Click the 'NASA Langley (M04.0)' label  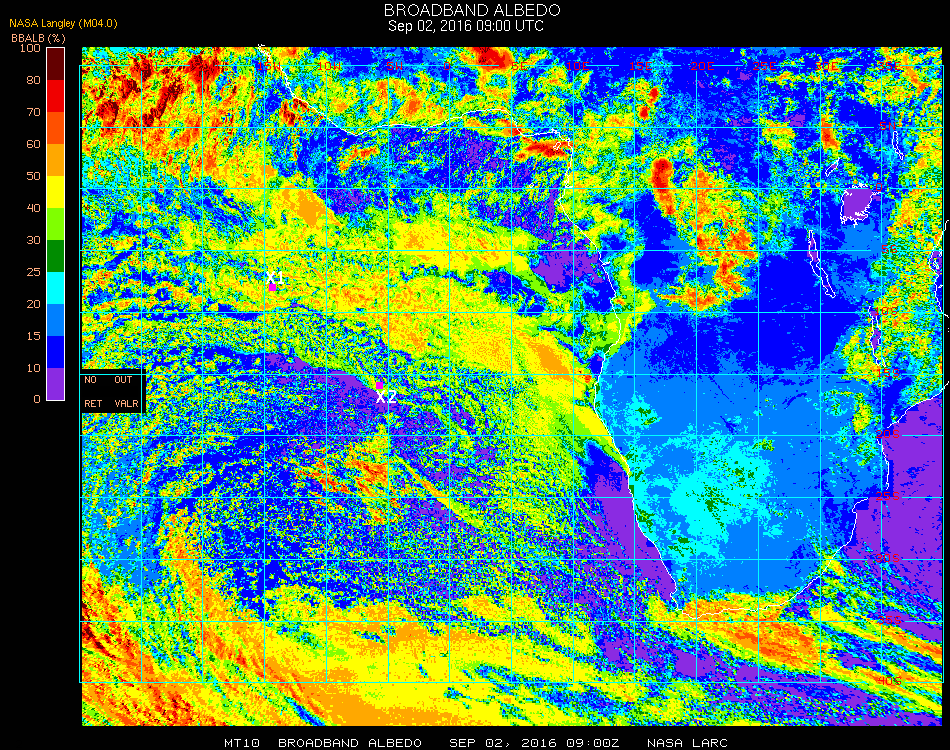click(x=63, y=24)
